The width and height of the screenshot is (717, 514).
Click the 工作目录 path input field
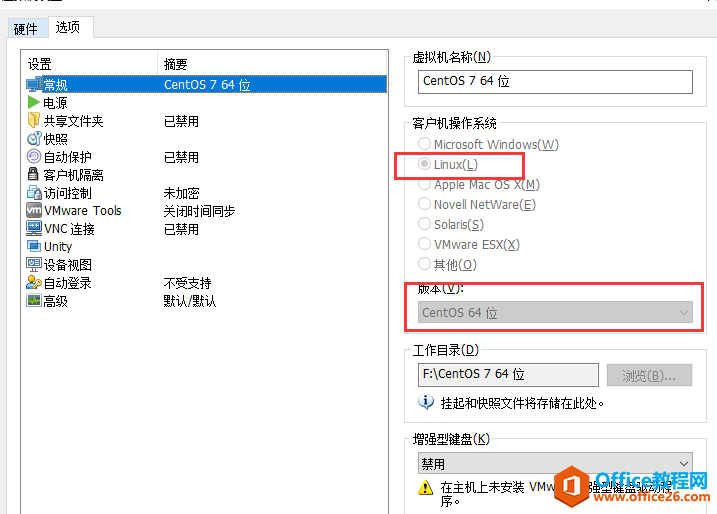pos(508,375)
